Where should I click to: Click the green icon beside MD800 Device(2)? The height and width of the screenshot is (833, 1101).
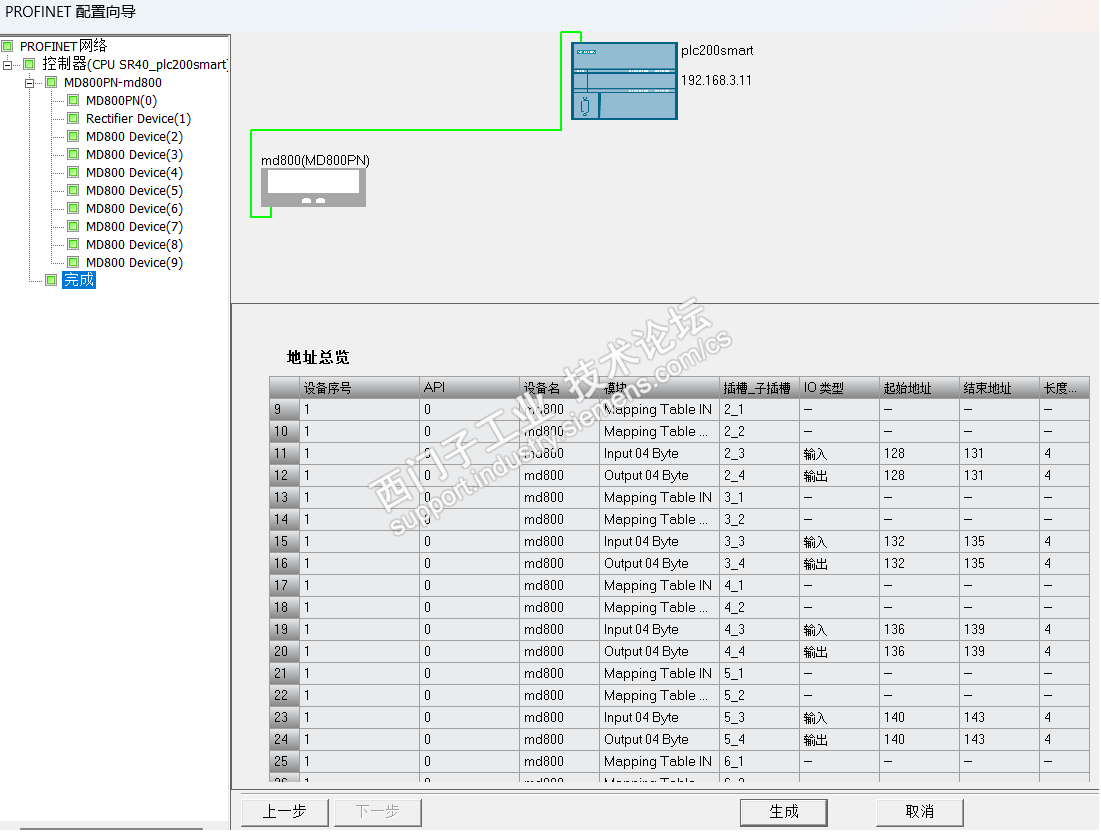[73, 136]
